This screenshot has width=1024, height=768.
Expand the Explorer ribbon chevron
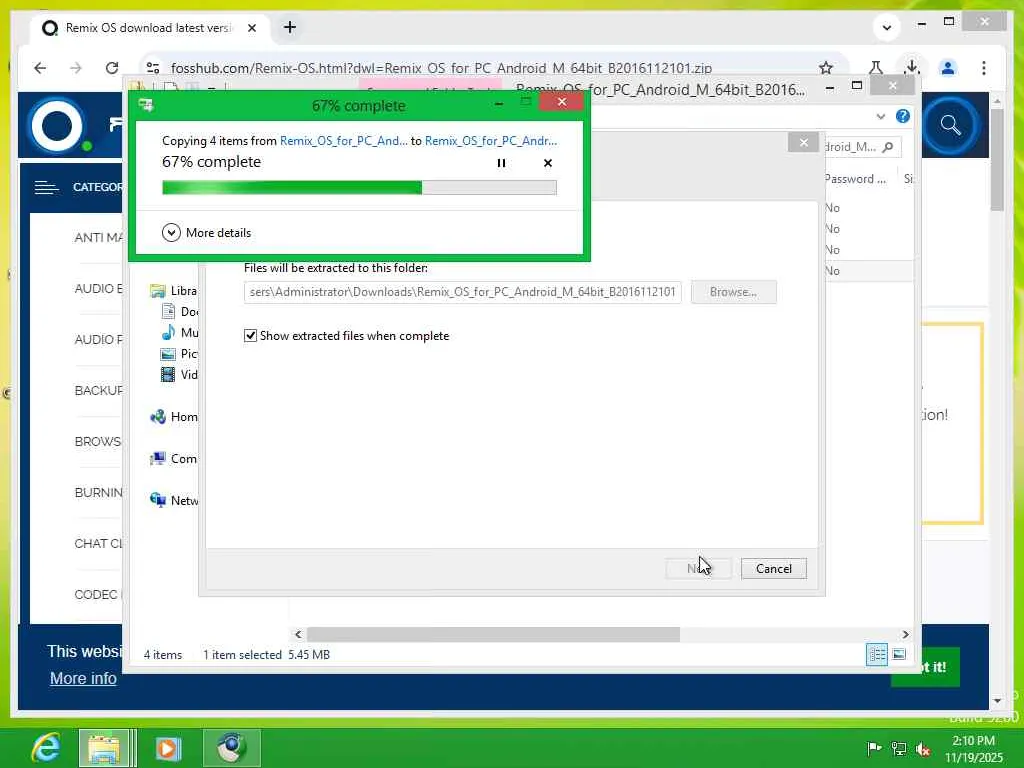(880, 116)
